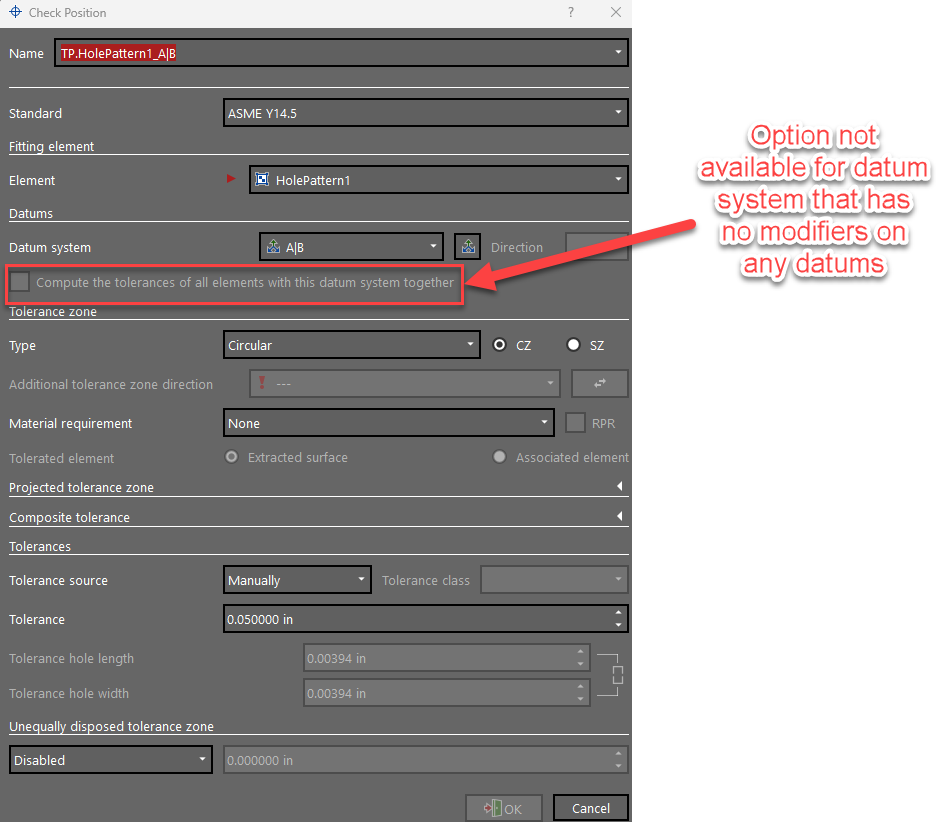Screen dimensions: 936x822
Task: Close the Check Position dialog
Action: click(615, 12)
